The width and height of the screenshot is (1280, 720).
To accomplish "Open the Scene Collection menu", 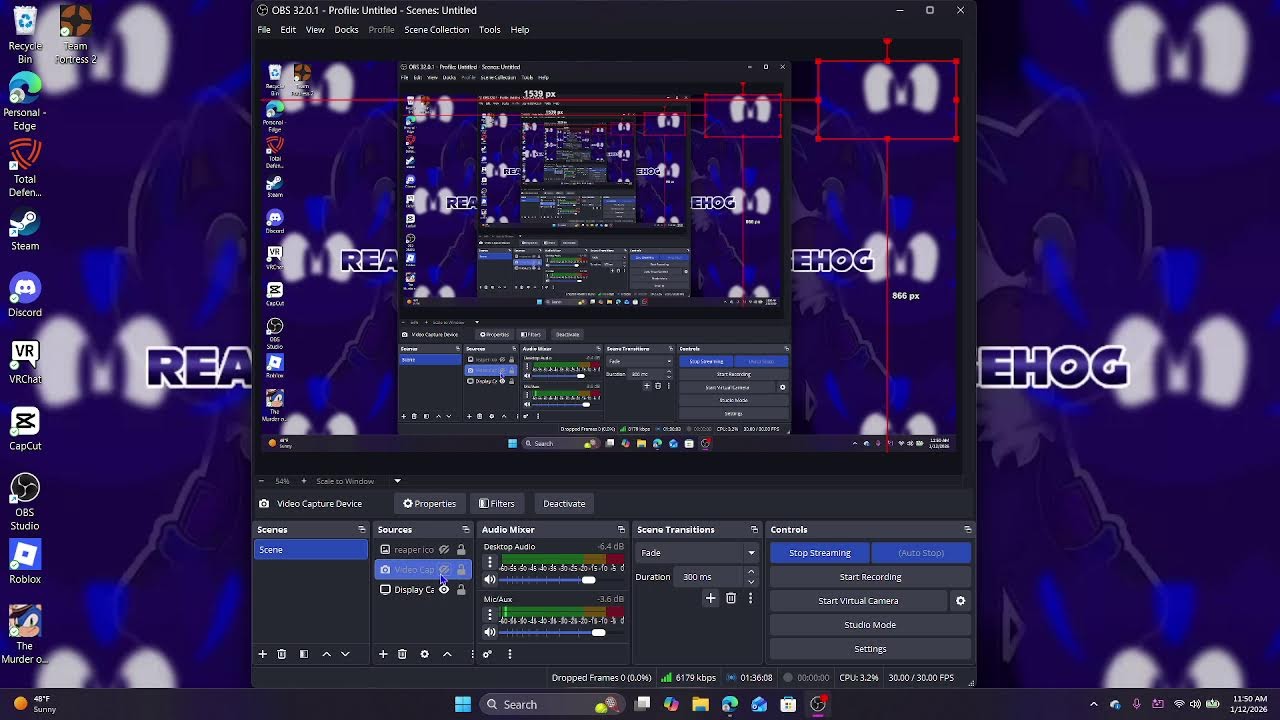I will [436, 30].
